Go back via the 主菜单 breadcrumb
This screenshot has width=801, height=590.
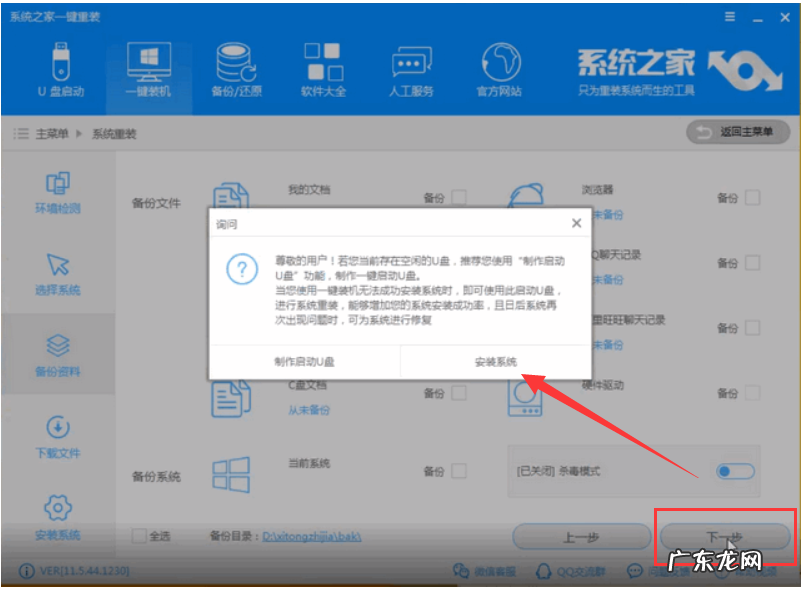tap(50, 133)
